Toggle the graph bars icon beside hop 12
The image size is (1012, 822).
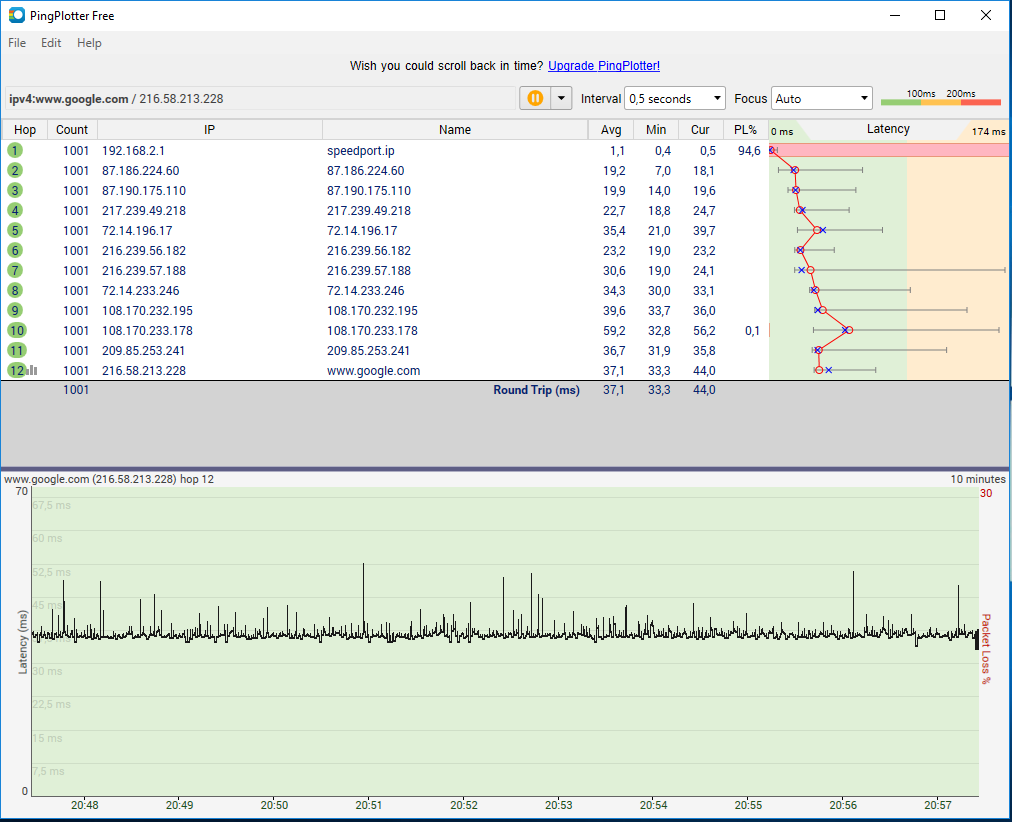(32, 370)
